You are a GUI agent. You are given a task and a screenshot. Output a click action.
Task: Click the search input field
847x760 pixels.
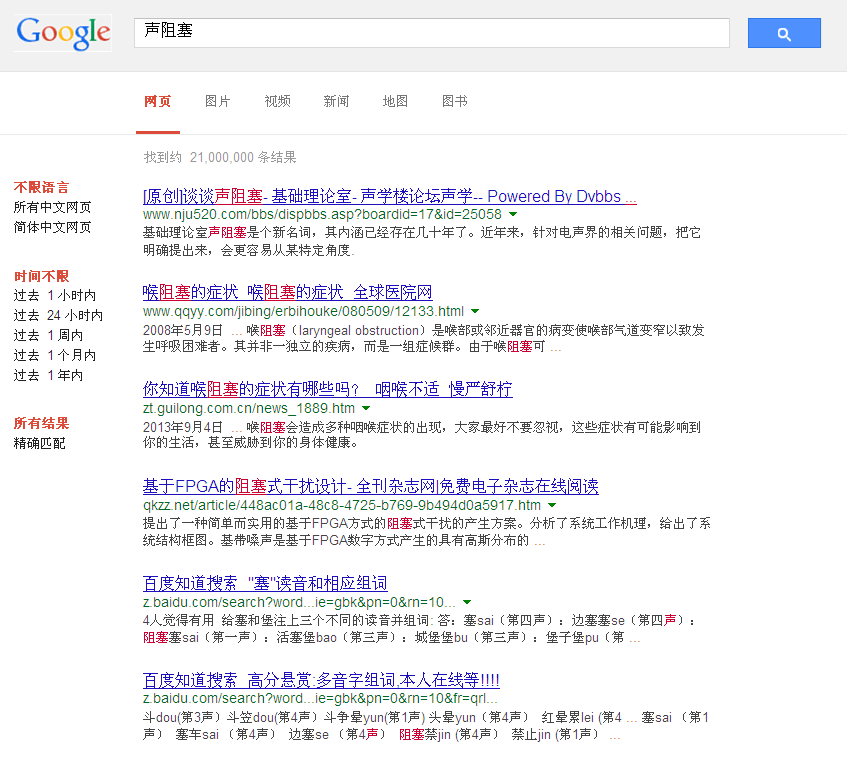431,33
